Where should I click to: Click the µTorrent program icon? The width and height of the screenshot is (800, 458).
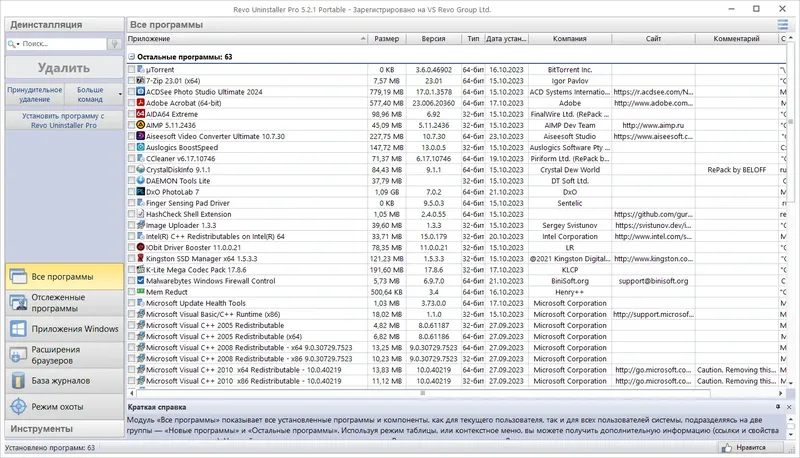[x=141, y=69]
